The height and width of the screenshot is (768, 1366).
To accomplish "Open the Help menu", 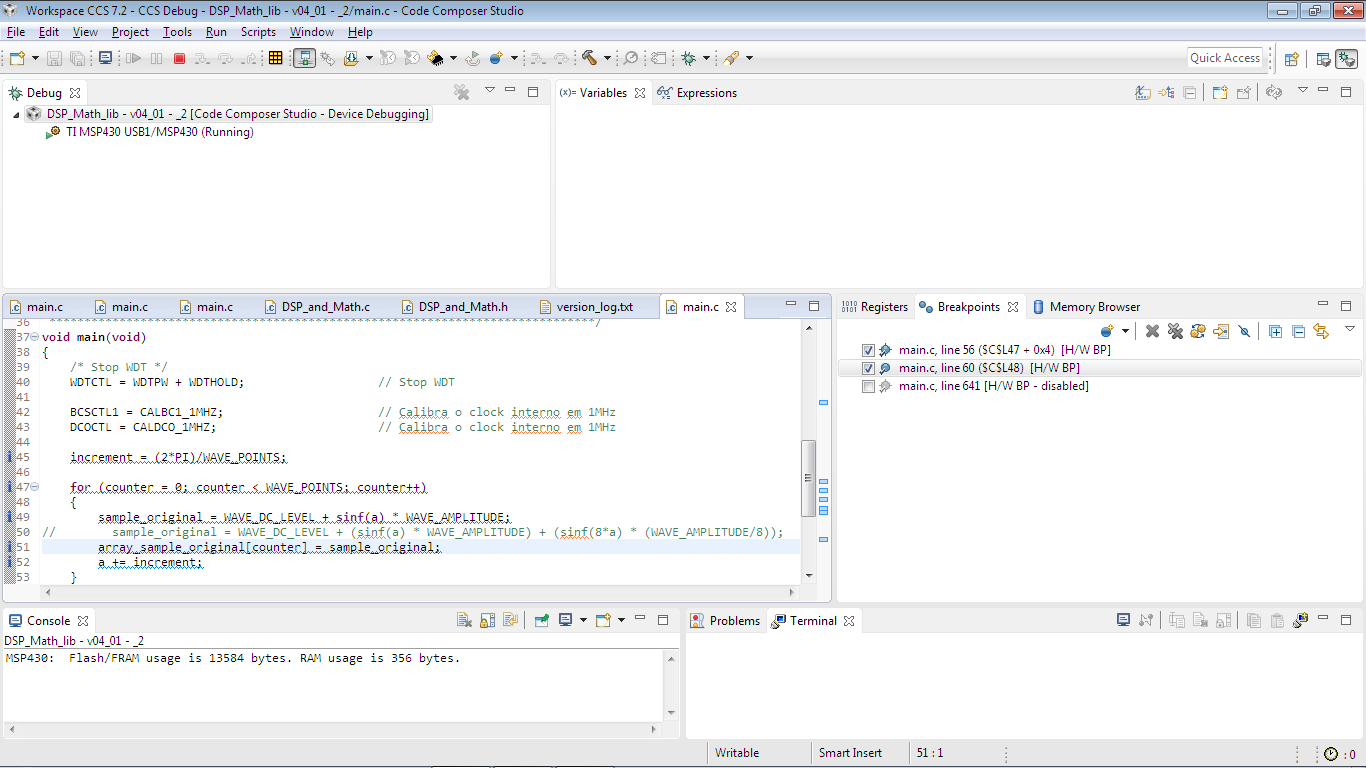I will (360, 32).
